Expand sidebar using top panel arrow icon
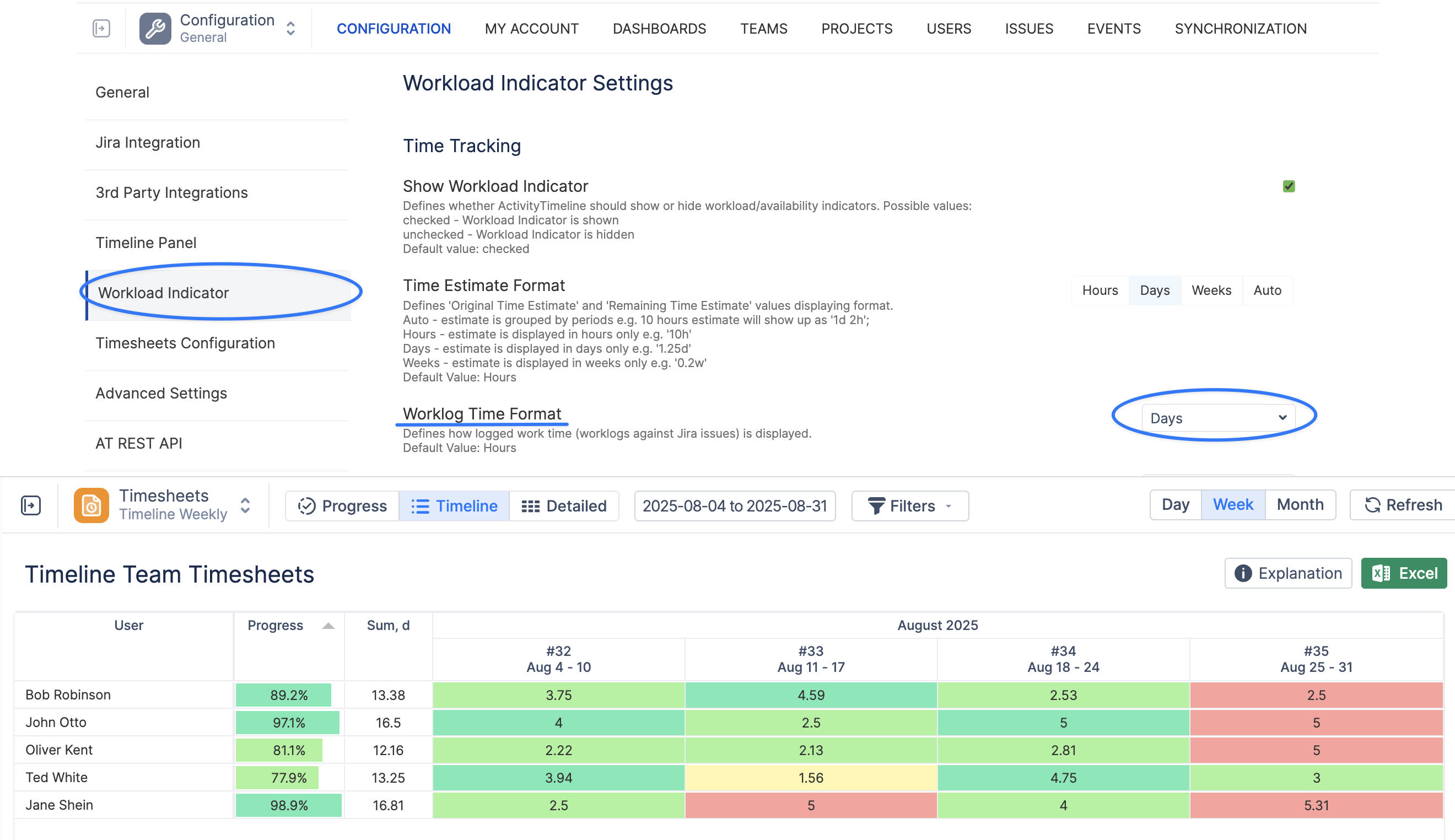This screenshot has height=840, width=1455. click(101, 28)
